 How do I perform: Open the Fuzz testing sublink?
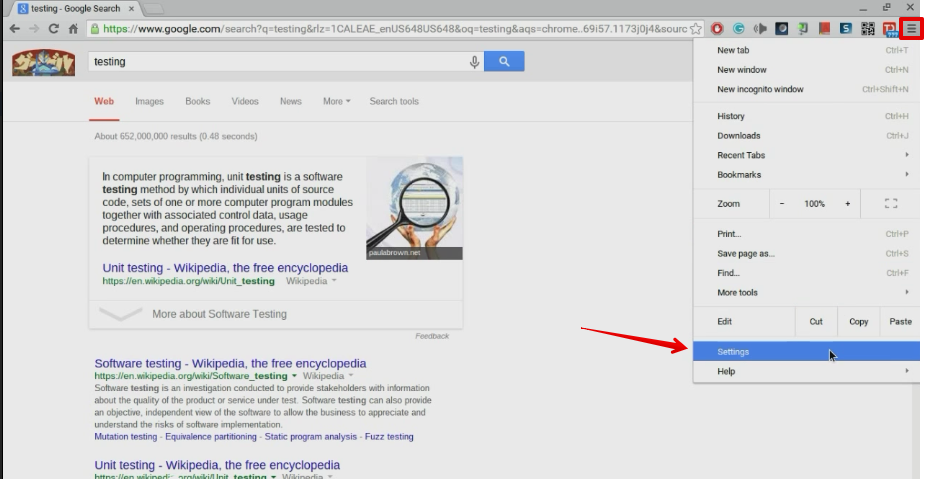[389, 437]
